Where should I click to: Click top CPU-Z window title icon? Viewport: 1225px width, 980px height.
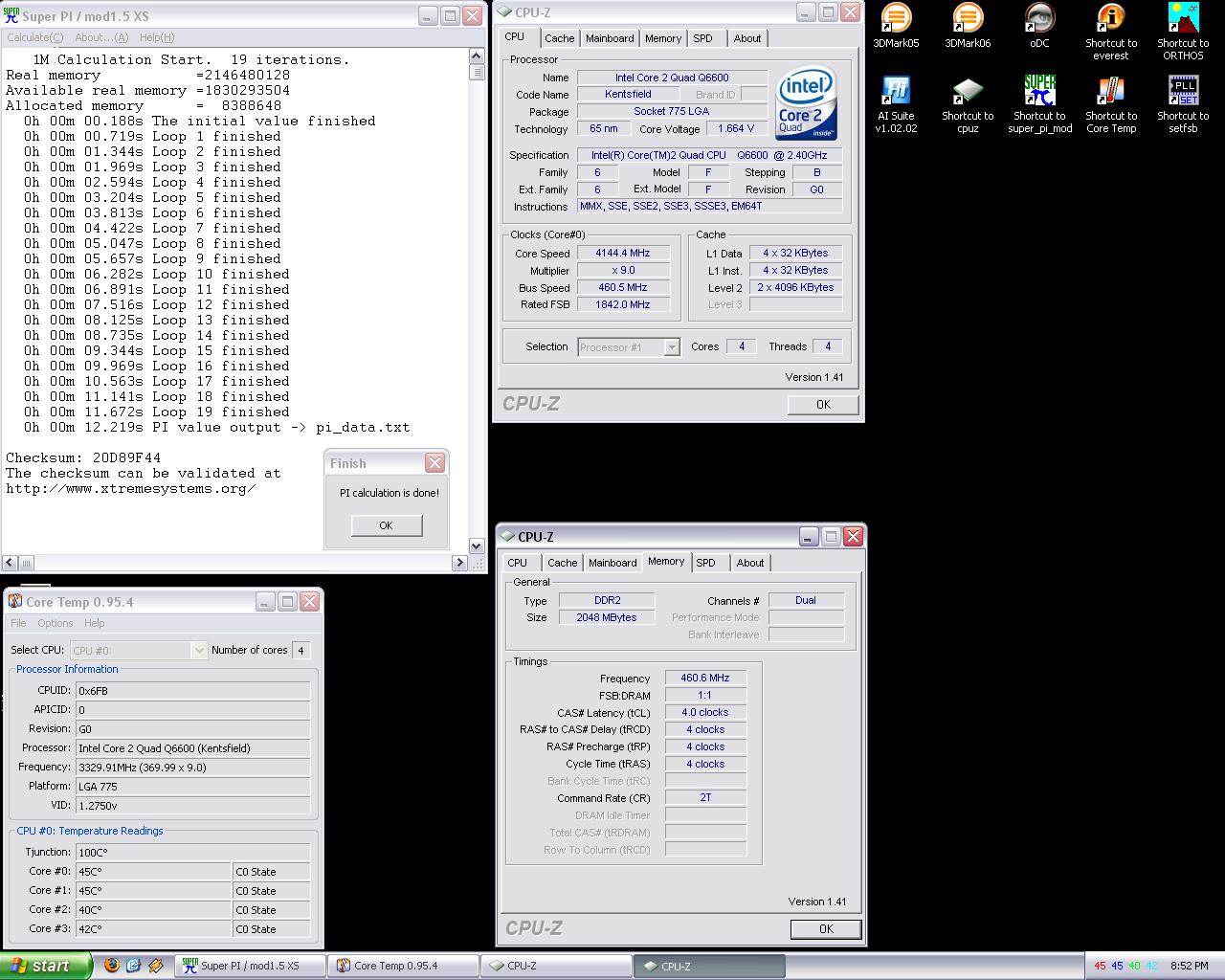tap(505, 12)
